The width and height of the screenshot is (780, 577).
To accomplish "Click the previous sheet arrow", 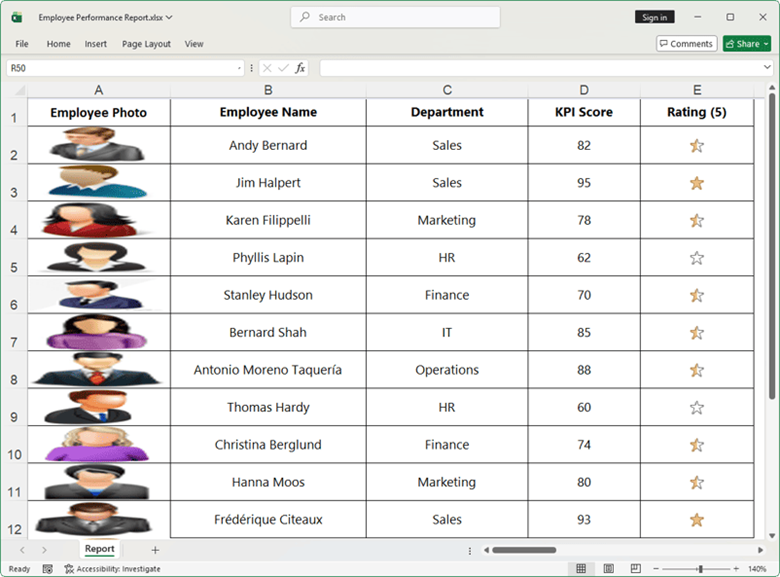I will coord(22,550).
